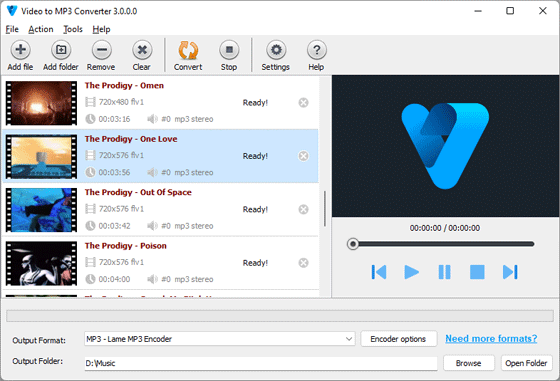Expand the Output Format dropdown
Viewport: 560px width, 381px height.
tap(349, 339)
